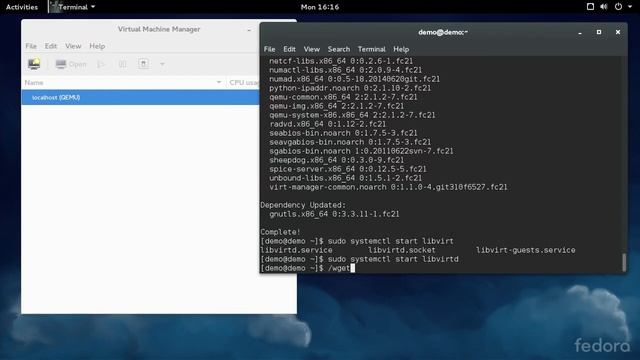Open View menu in the terminal window
640x360 pixels.
311,49
